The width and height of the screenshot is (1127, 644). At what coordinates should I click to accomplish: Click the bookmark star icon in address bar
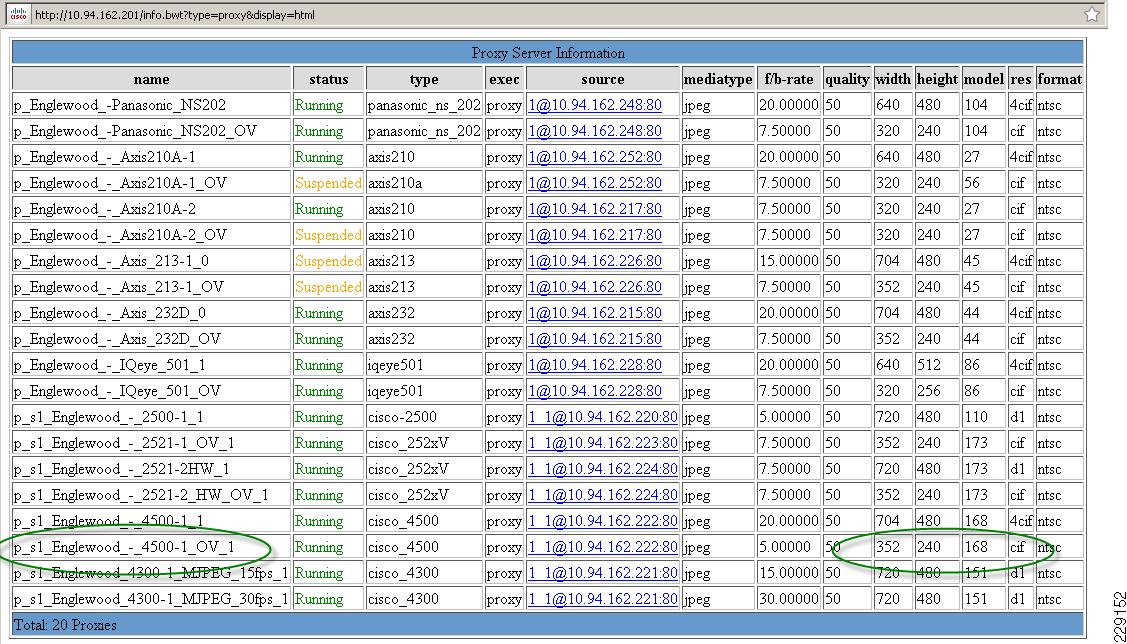coord(1091,14)
